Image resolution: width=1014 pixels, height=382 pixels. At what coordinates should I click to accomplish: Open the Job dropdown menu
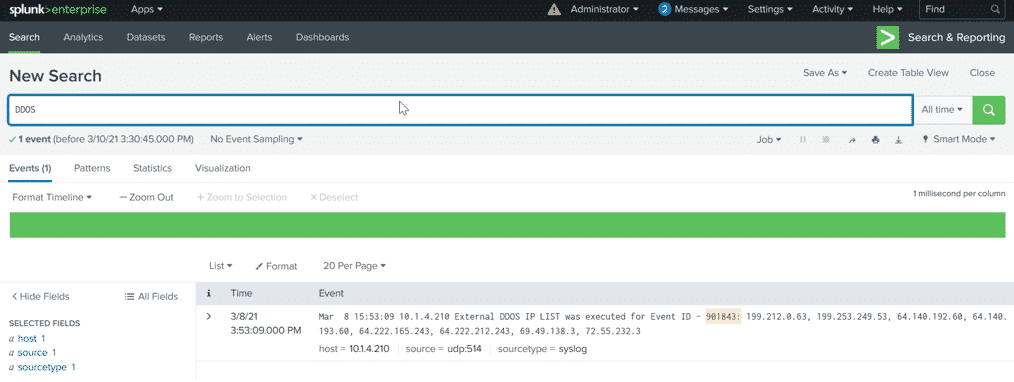769,139
